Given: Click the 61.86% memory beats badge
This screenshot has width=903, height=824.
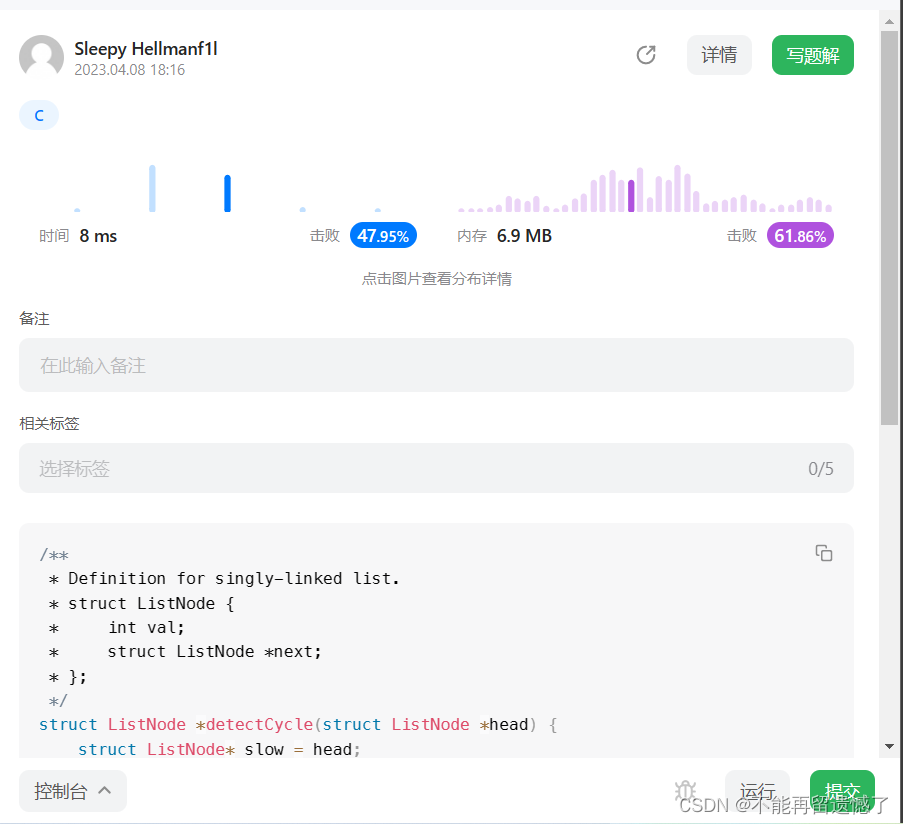Looking at the screenshot, I should (800, 236).
